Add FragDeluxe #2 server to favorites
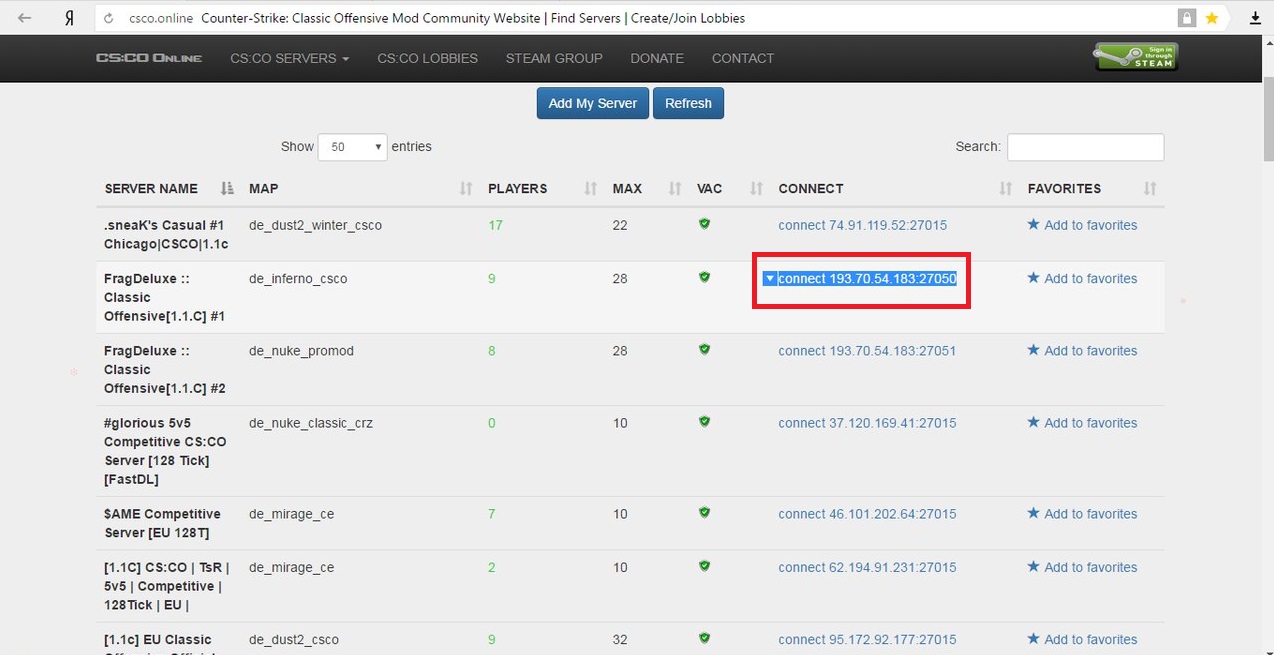The image size is (1274, 655). point(1082,350)
